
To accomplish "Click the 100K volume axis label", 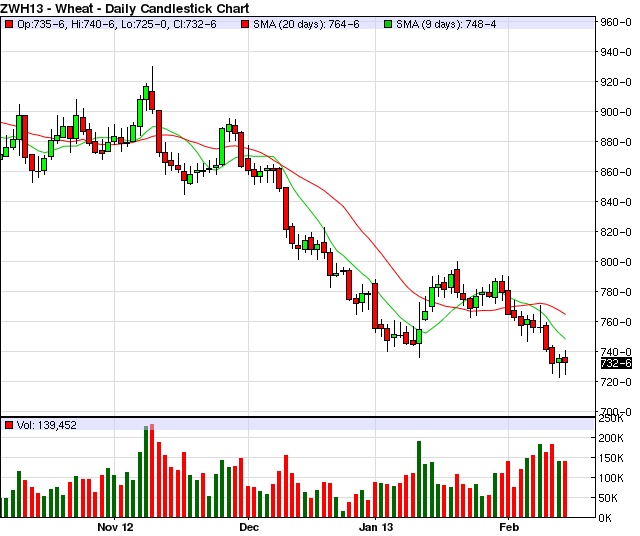I will click(x=611, y=478).
